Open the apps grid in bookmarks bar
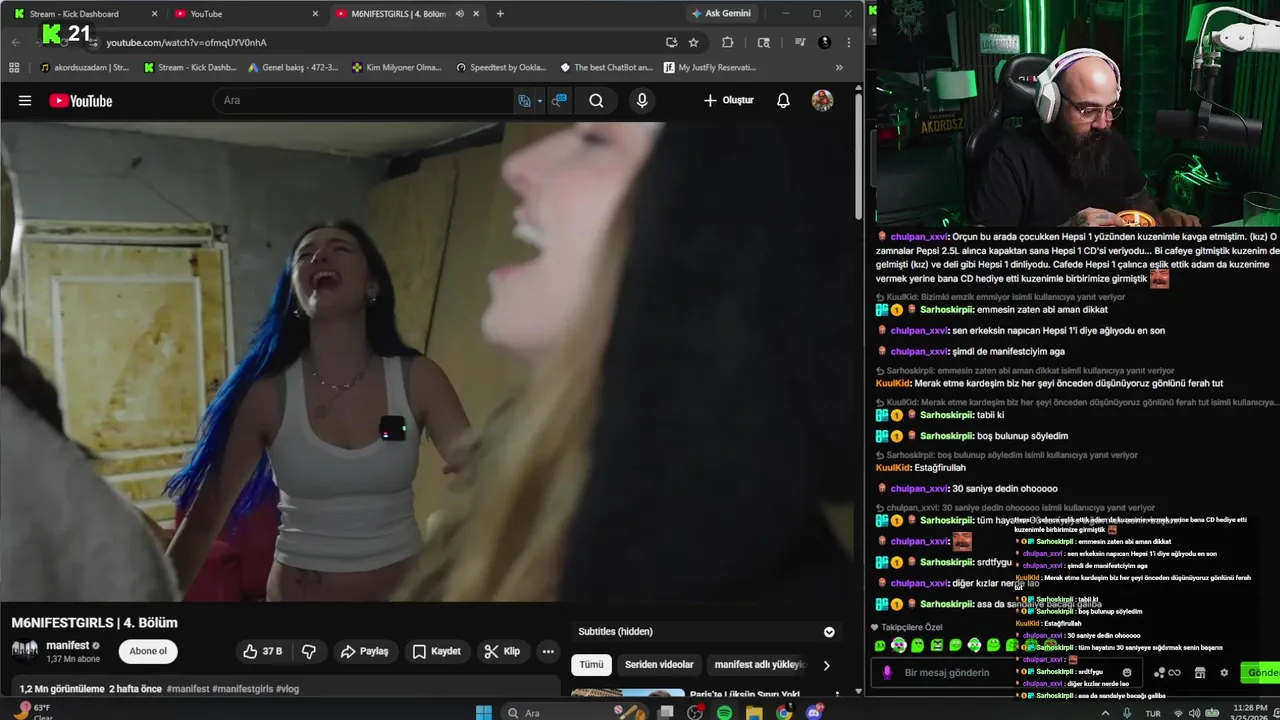Image resolution: width=1280 pixels, height=720 pixels. coord(14,67)
